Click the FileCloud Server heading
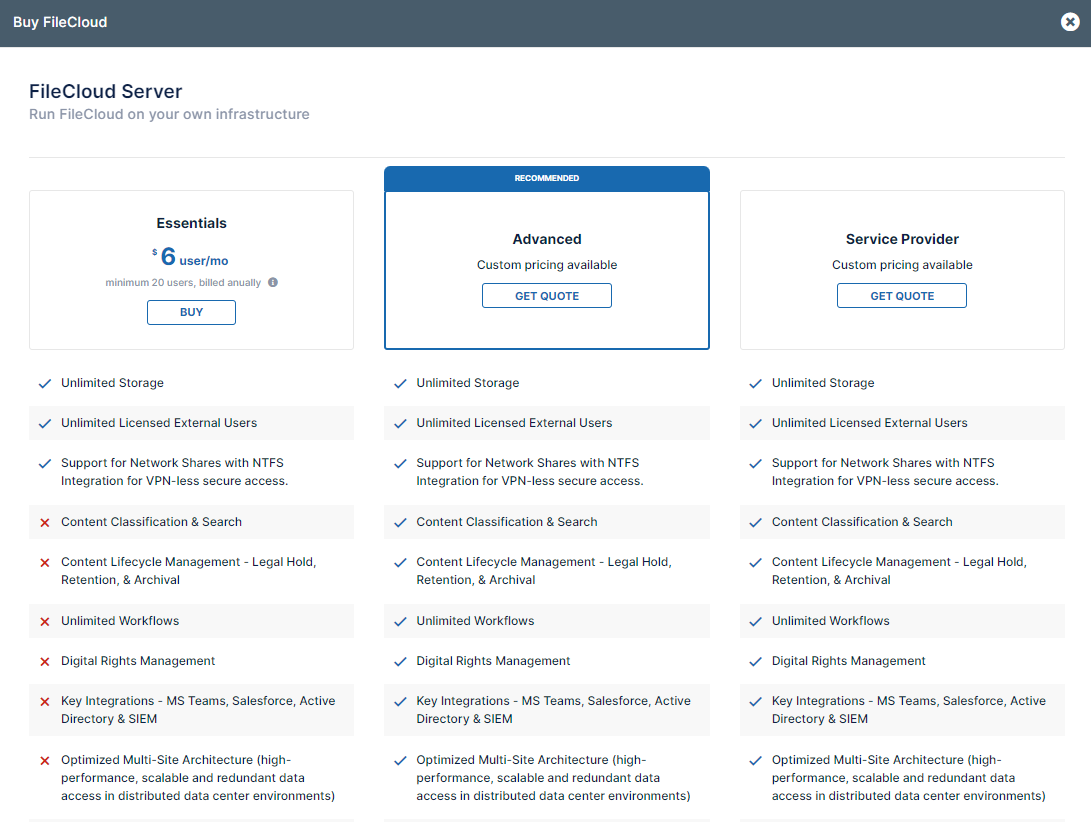 pos(105,92)
